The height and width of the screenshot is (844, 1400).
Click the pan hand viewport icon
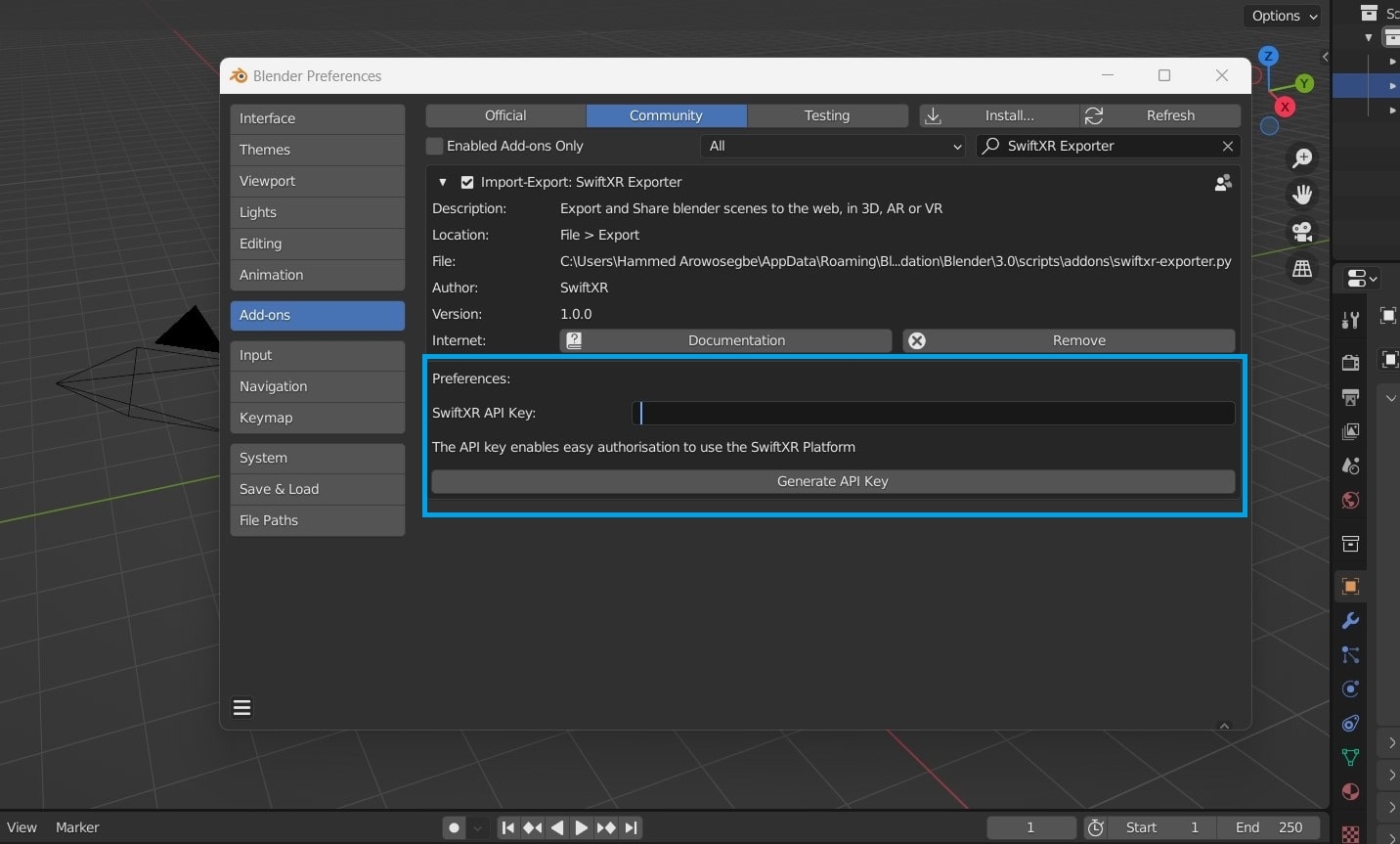pyautogui.click(x=1302, y=195)
